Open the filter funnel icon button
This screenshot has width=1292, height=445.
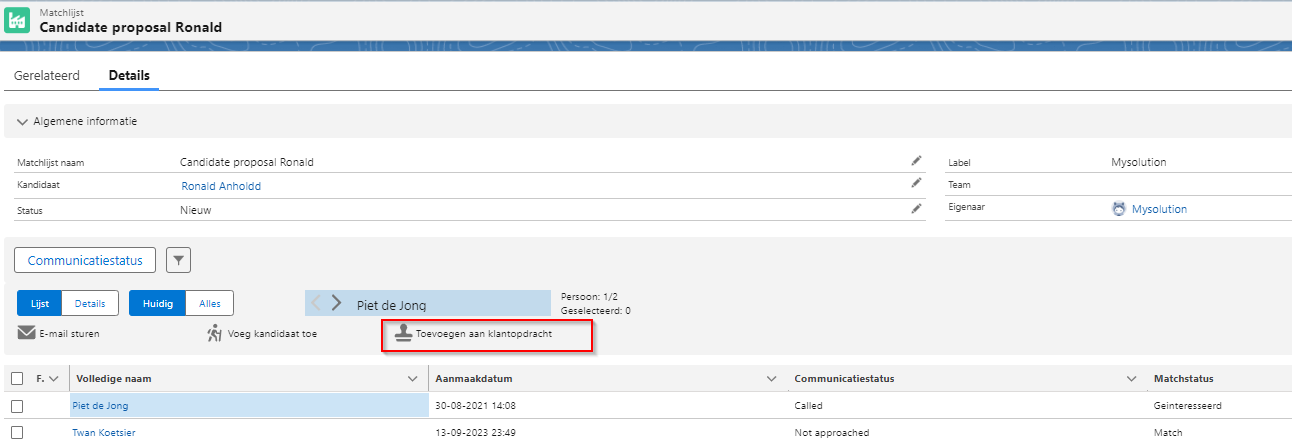178,261
